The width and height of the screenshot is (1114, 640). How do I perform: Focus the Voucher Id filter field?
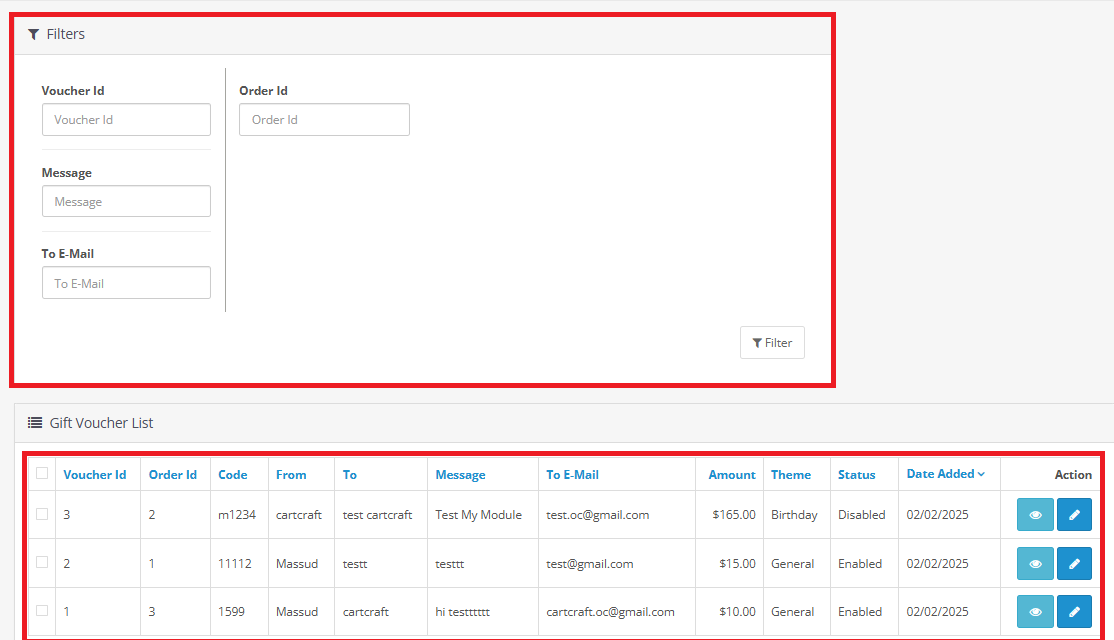click(x=126, y=120)
